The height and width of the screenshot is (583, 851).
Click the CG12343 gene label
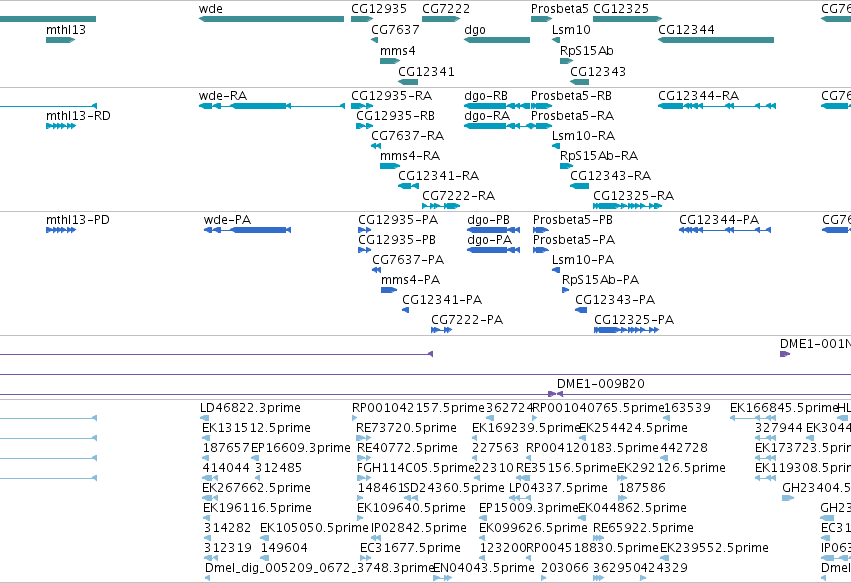[x=598, y=72]
